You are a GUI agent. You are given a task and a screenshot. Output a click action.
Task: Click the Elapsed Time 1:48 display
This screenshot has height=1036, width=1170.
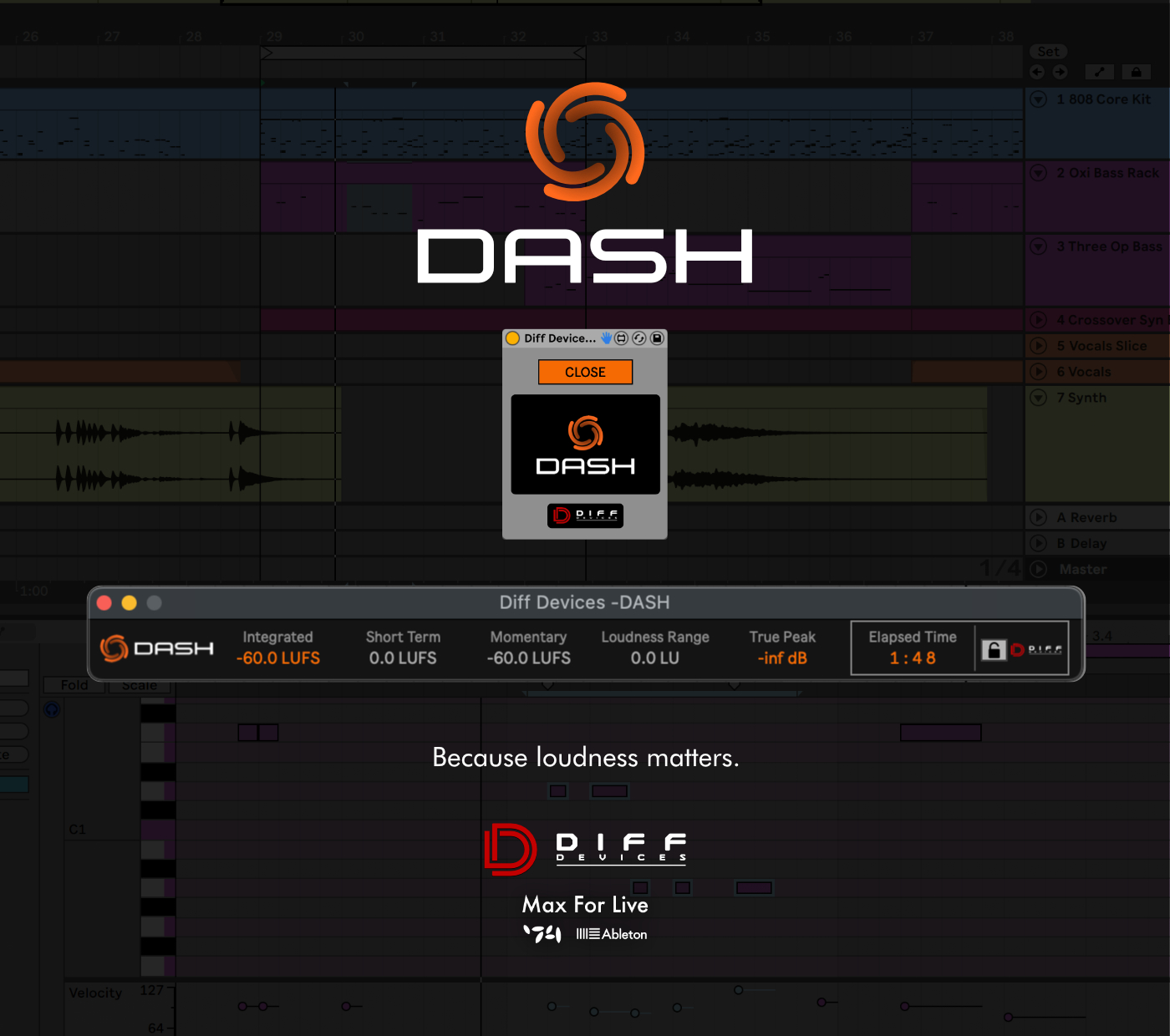[x=913, y=658]
